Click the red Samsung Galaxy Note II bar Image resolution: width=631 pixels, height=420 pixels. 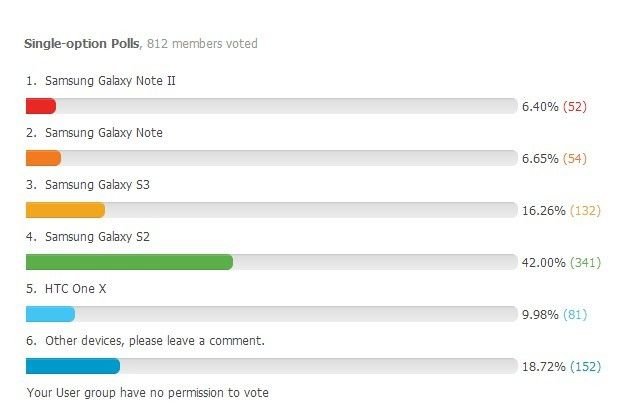tap(41, 106)
